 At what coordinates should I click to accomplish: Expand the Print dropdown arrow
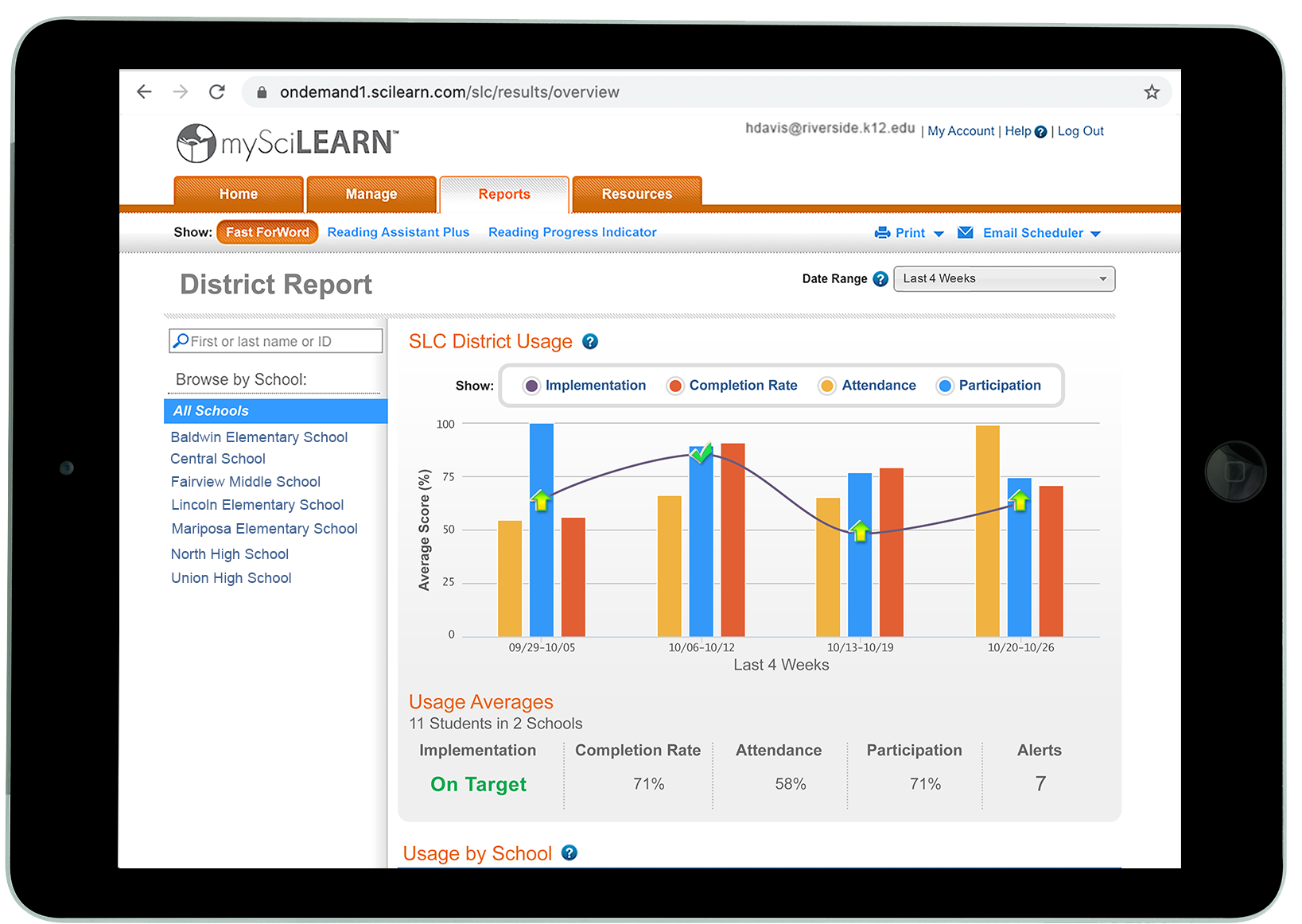pyautogui.click(x=939, y=234)
